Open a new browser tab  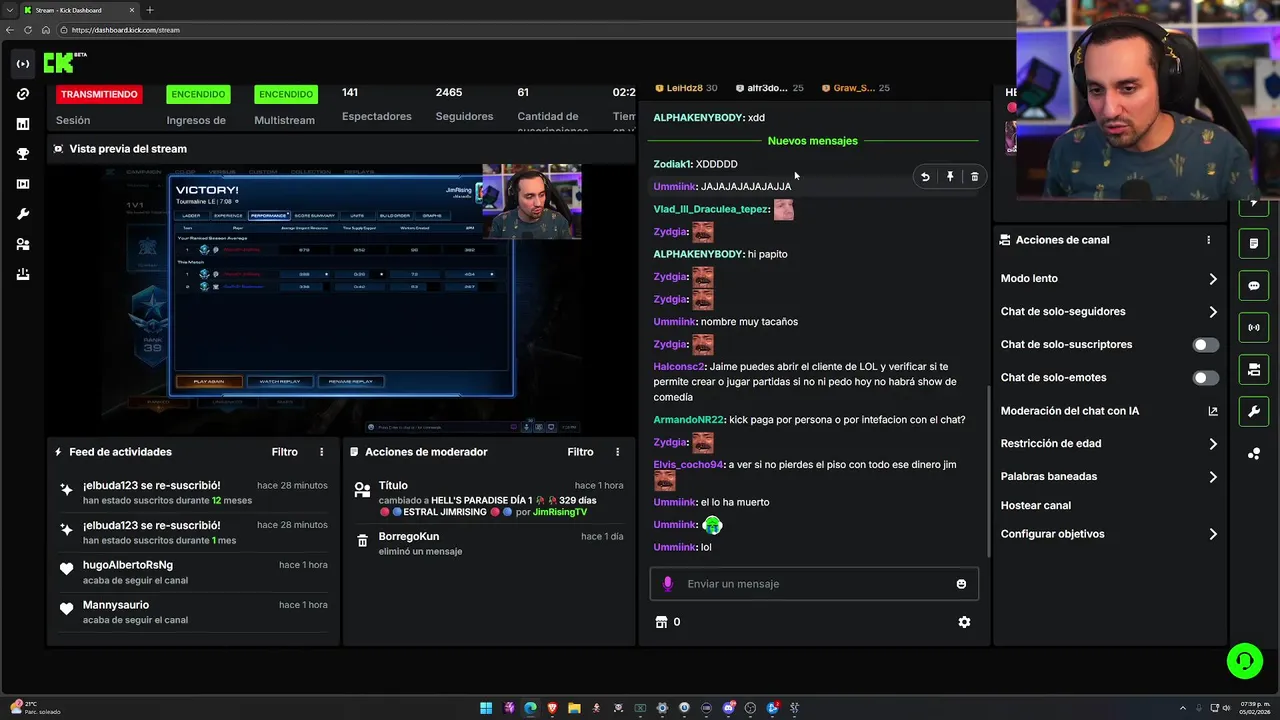click(150, 10)
